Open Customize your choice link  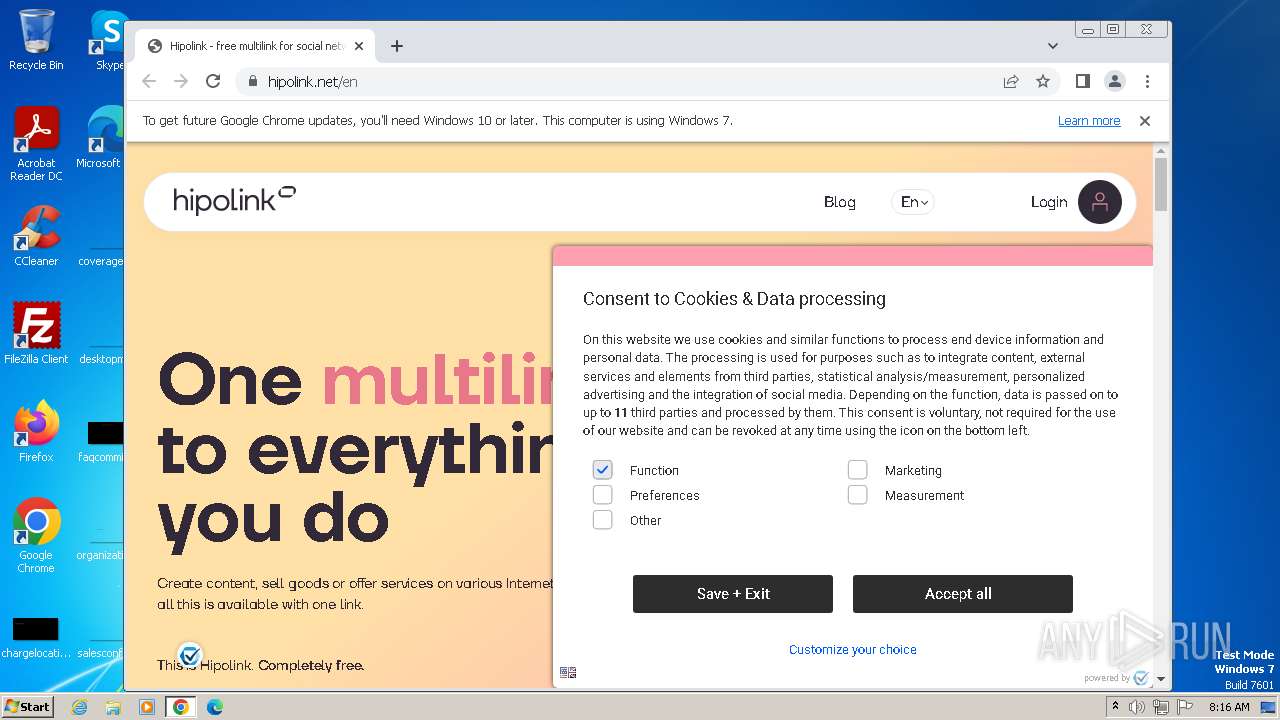click(x=853, y=649)
